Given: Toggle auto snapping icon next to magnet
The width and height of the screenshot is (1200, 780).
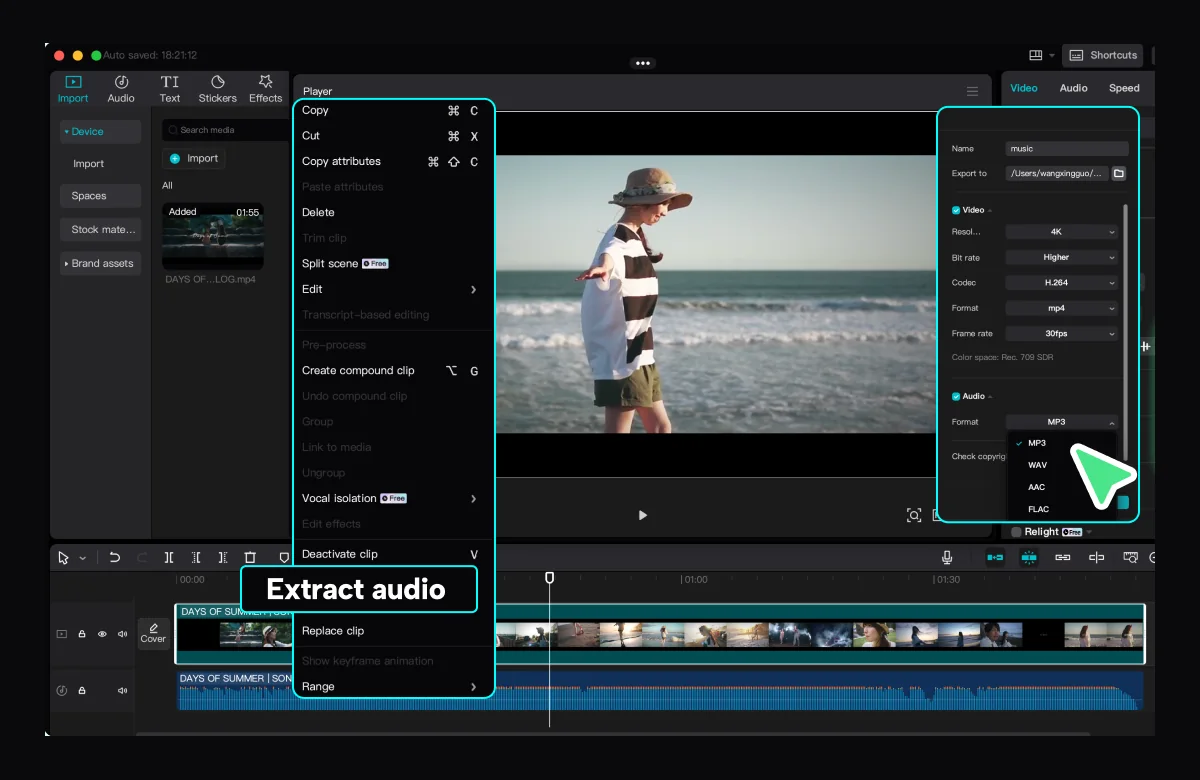Looking at the screenshot, I should (1029, 557).
